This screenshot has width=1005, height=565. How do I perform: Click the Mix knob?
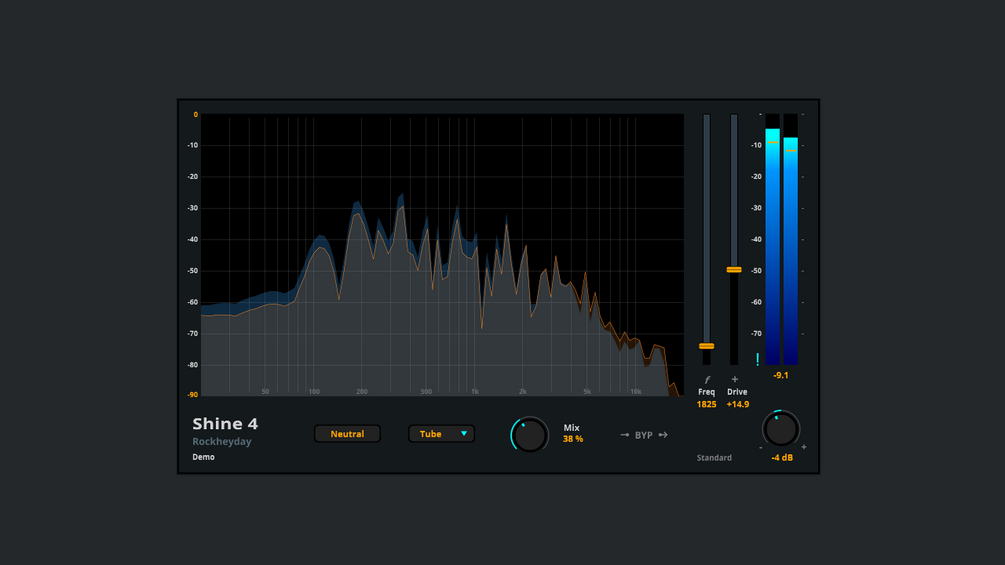529,435
